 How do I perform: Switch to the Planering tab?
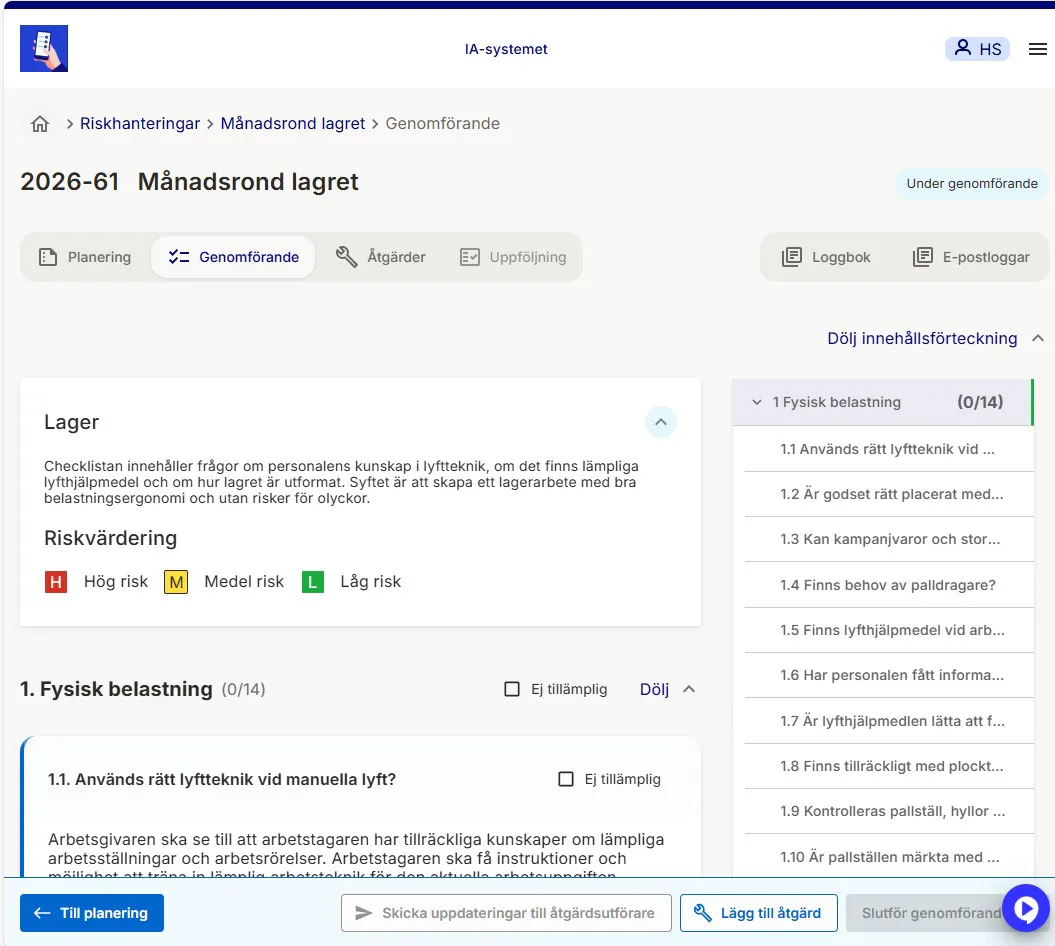click(86, 256)
